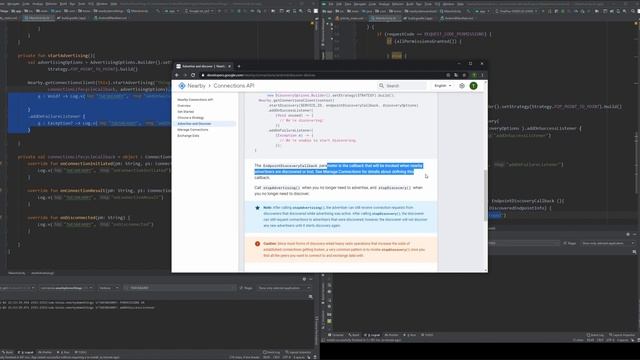Open Navigate menu in right IDE

tap(360, 4)
